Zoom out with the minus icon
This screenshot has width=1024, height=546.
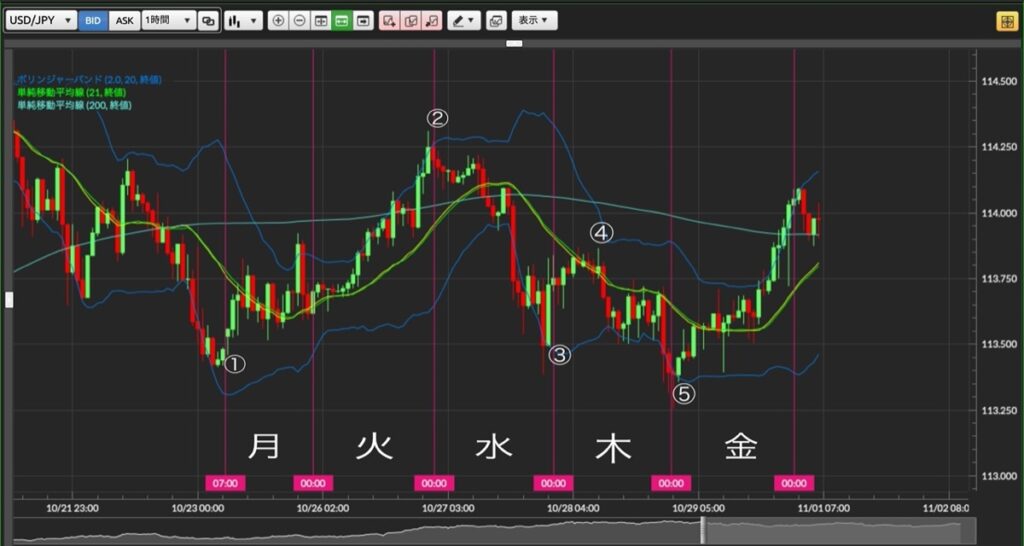click(300, 21)
